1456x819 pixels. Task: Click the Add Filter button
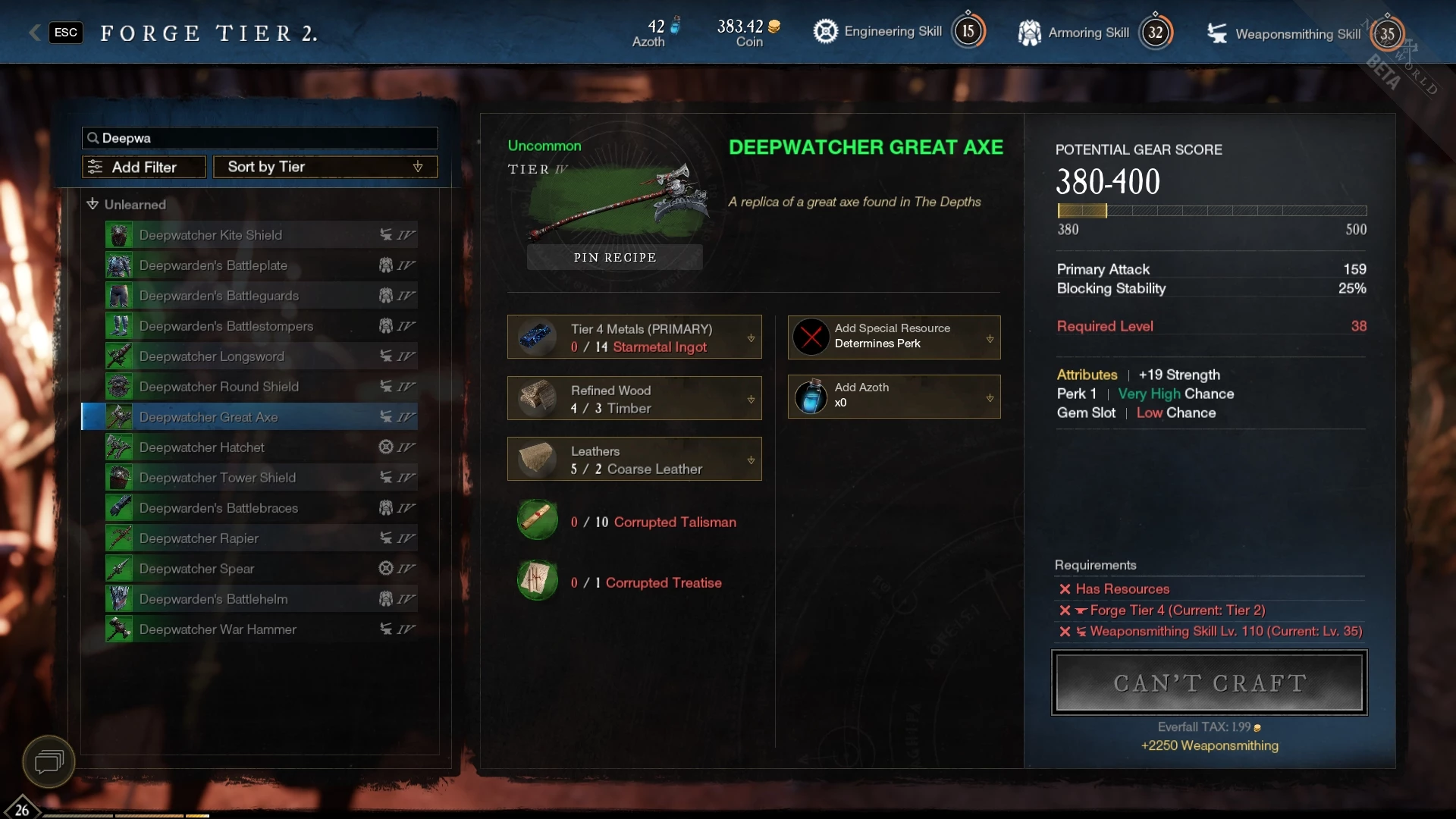pos(144,167)
